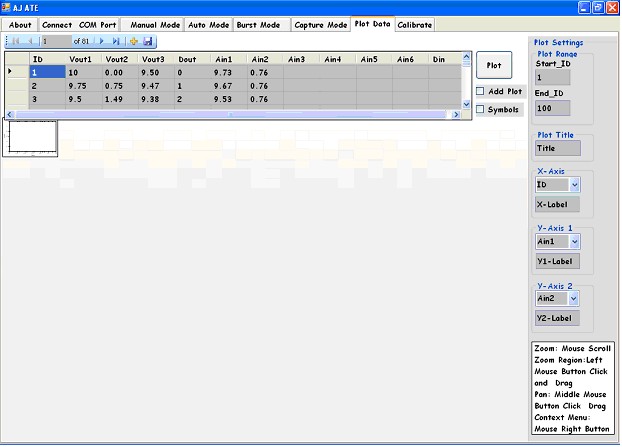Click the AJ ATE app icon in title bar
This screenshot has height=447, width=622.
(6, 7)
